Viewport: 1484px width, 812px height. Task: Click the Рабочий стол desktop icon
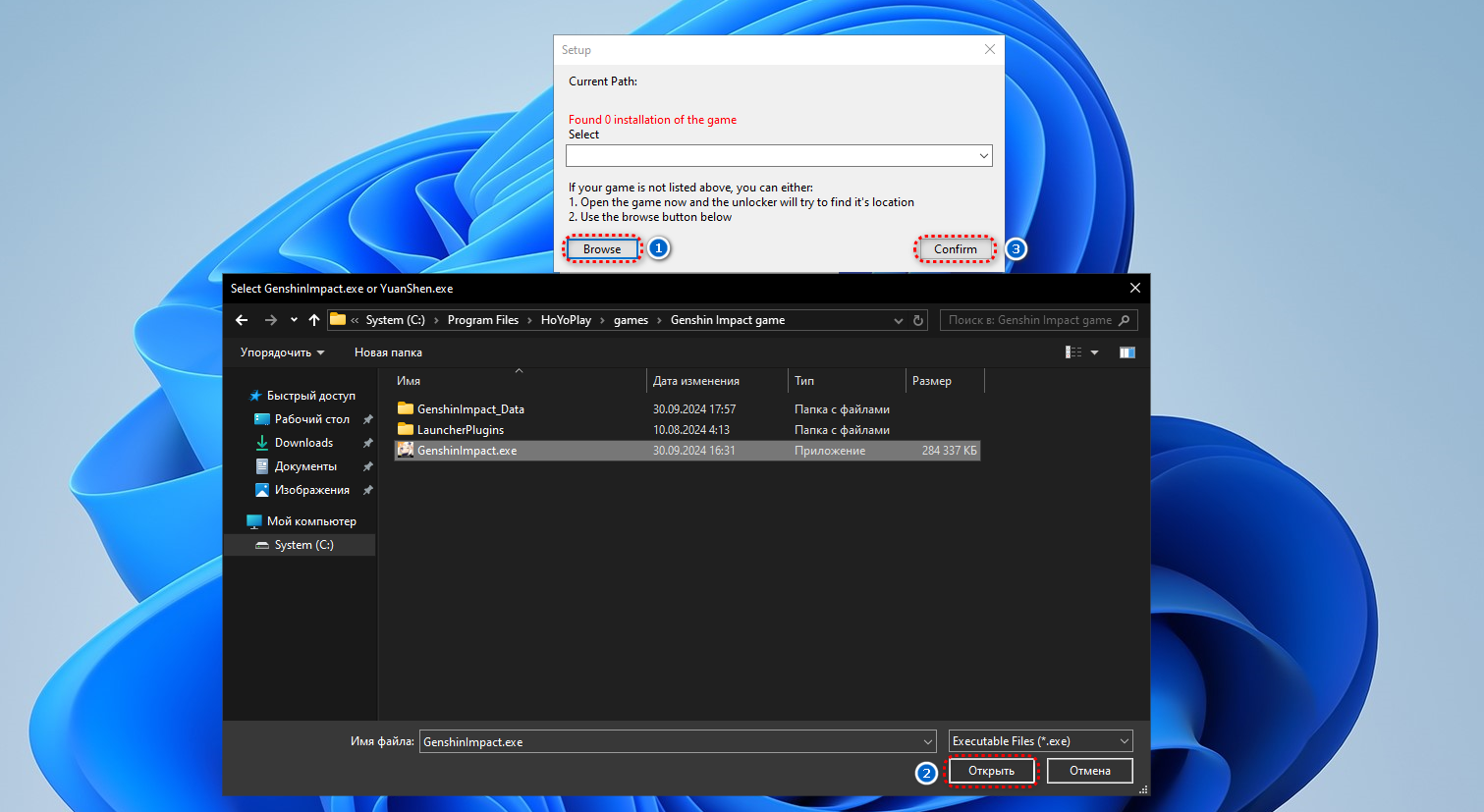coord(262,419)
